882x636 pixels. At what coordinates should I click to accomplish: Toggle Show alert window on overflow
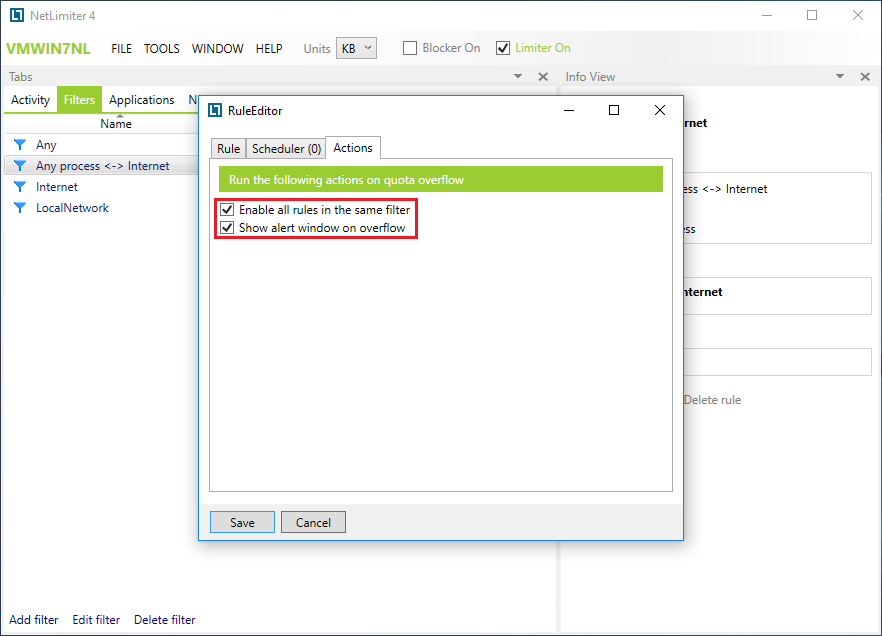coord(228,228)
